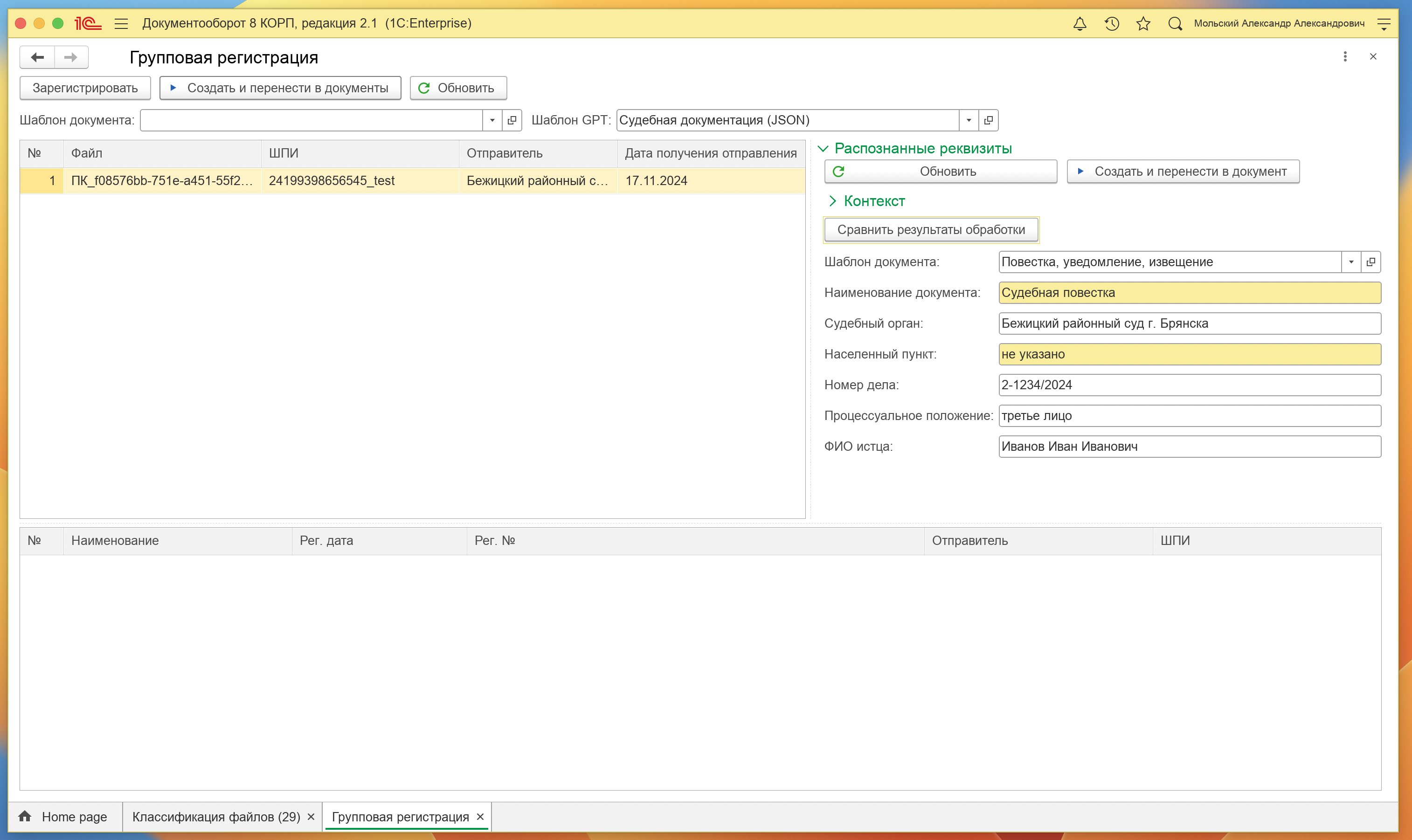This screenshot has width=1412, height=840.
Task: Open favorites star icon
Action: (1143, 24)
